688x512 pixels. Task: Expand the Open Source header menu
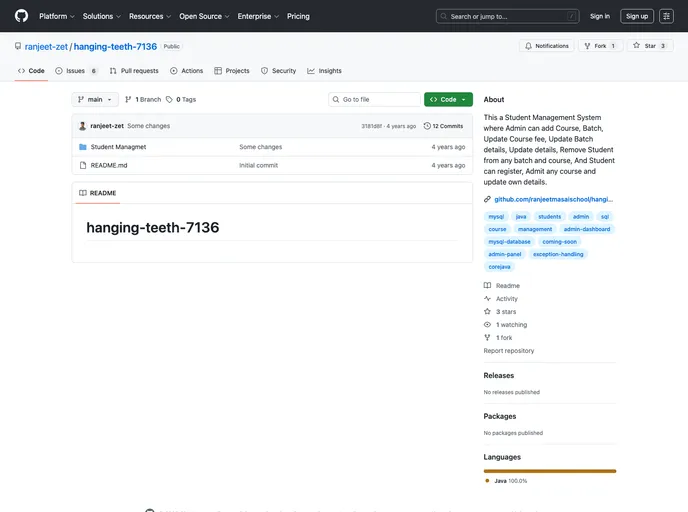[204, 16]
